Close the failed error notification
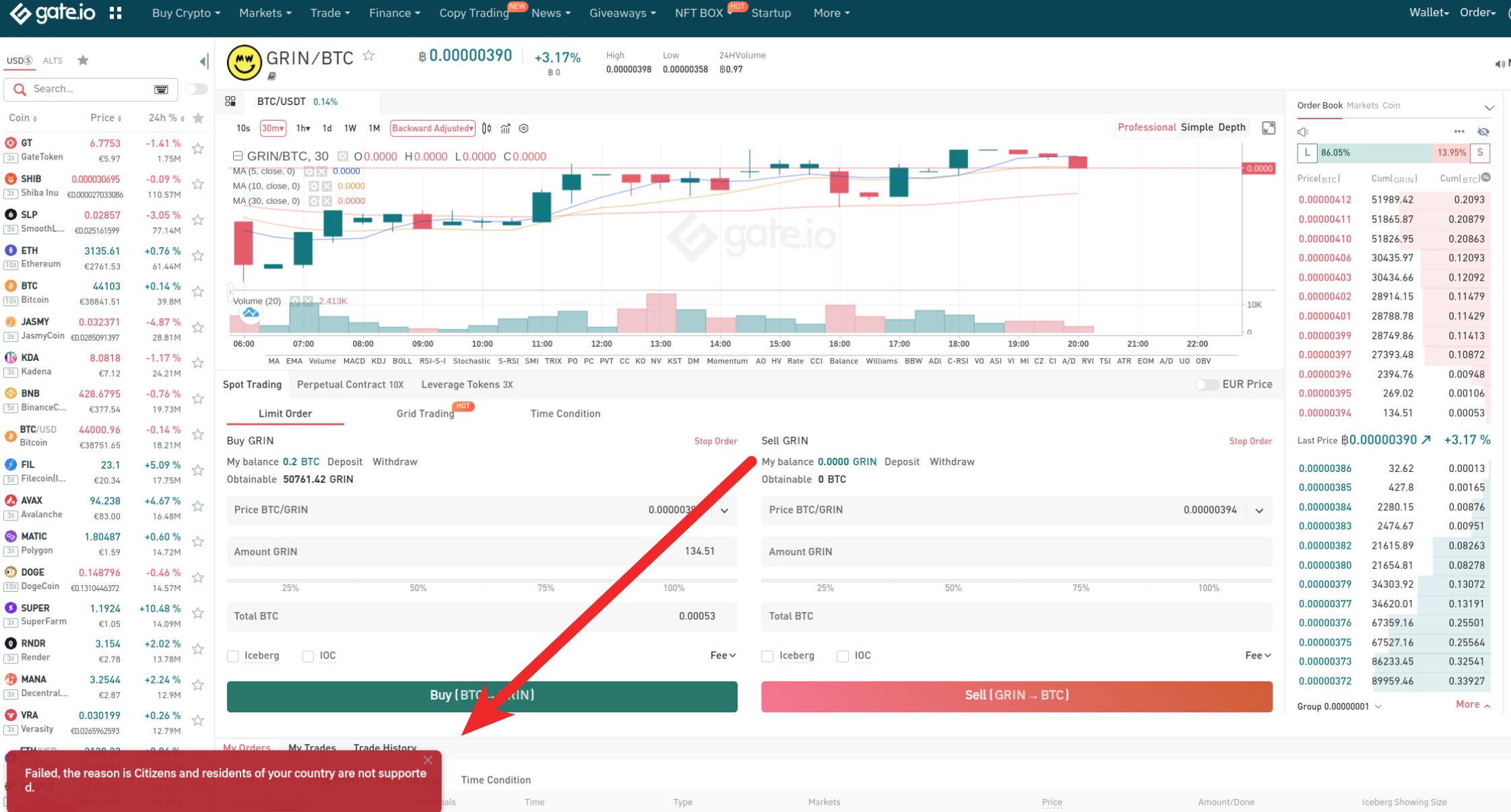Screen dimensions: 1511x812 428,760
